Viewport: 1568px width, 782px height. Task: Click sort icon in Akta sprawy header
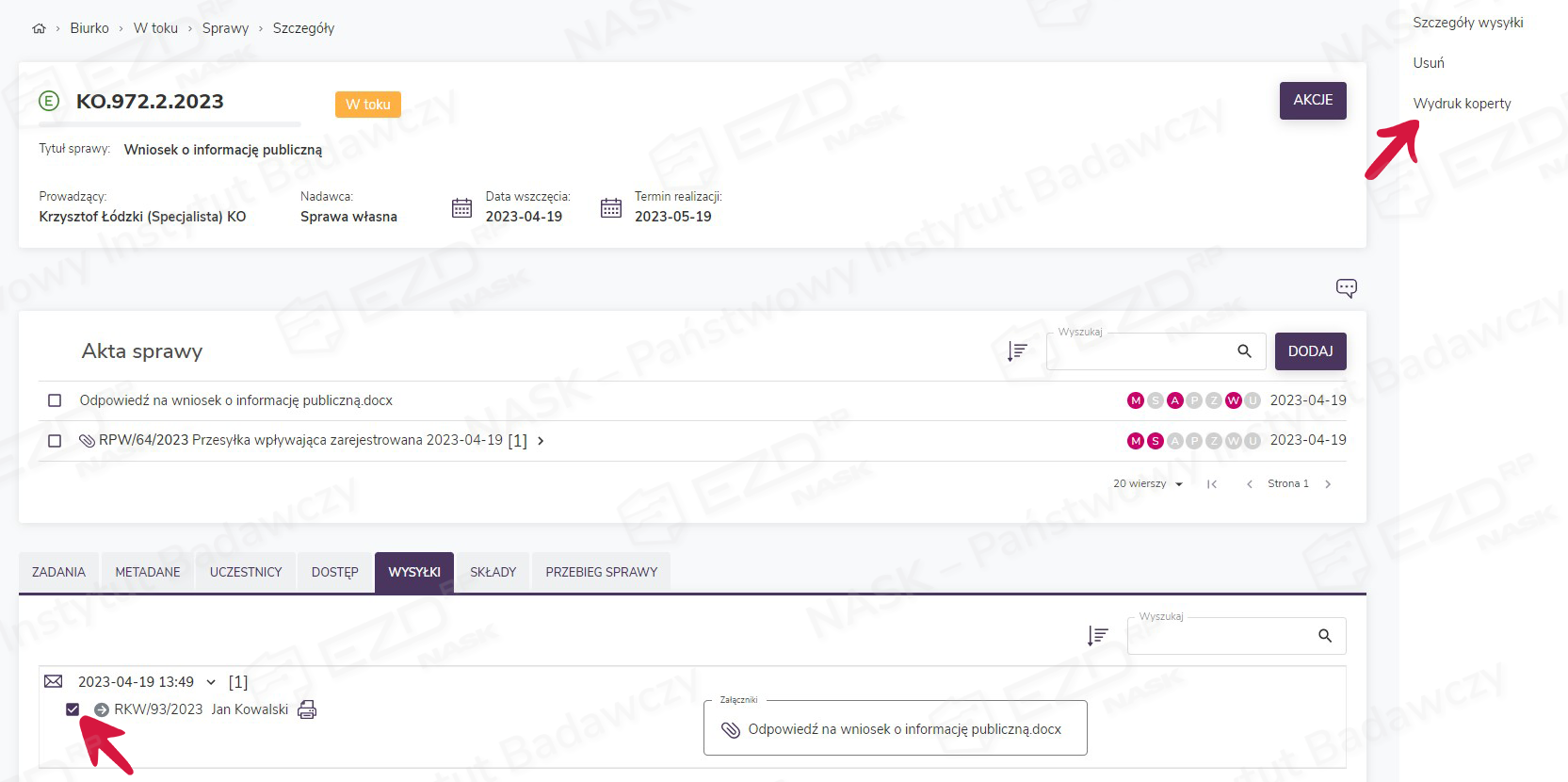pyautogui.click(x=1017, y=351)
